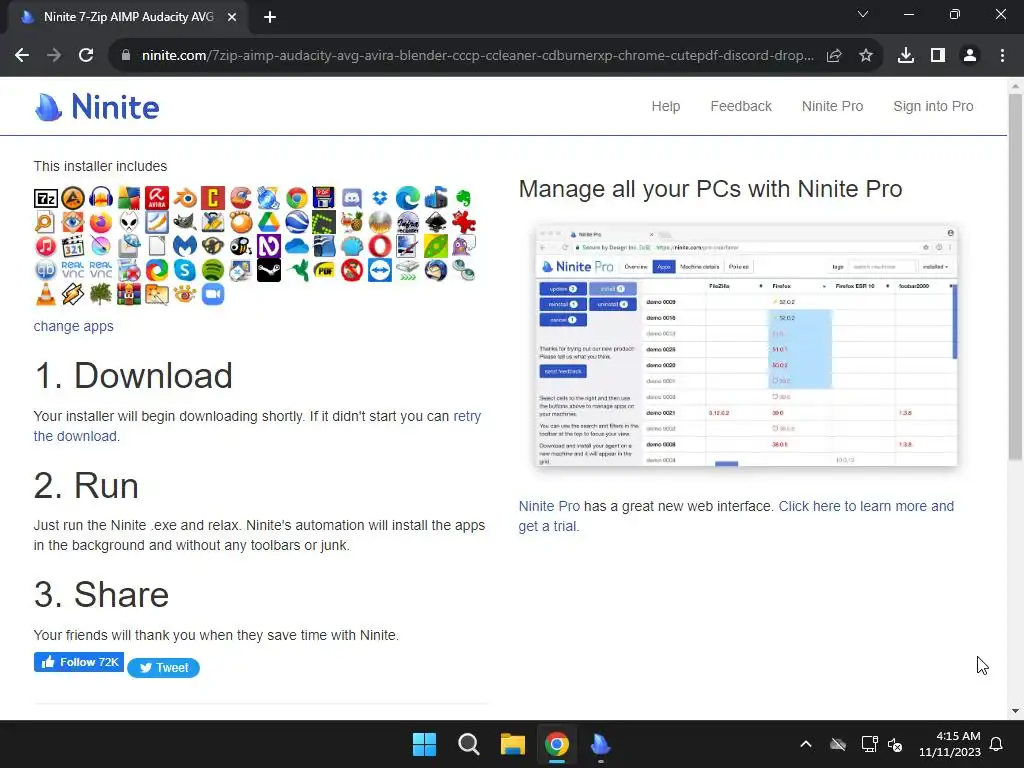This screenshot has height=768, width=1024.
Task: Click the Facebook Follow 72K button
Action: 78,662
